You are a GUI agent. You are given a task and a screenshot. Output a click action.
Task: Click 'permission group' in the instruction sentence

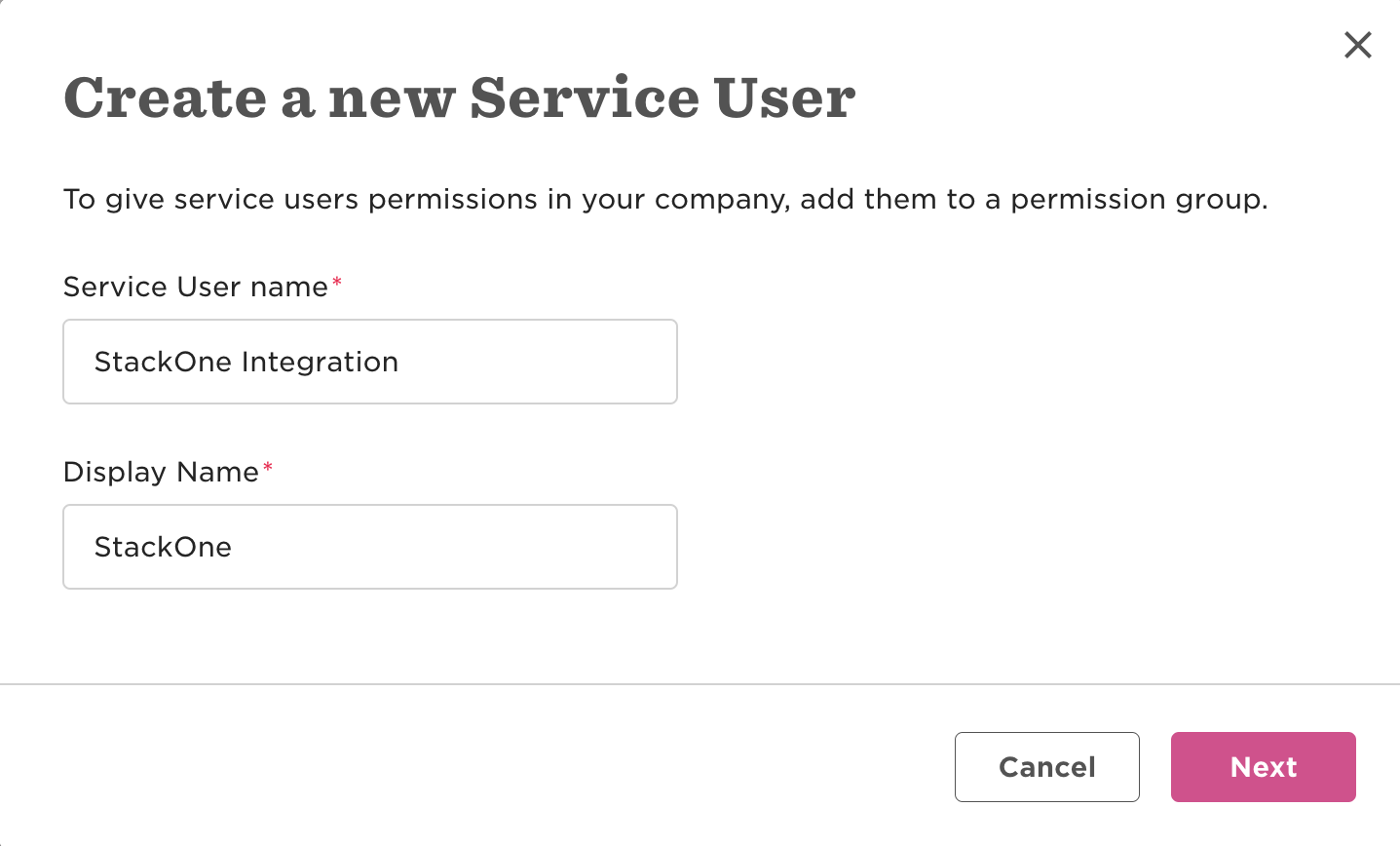point(1137,200)
